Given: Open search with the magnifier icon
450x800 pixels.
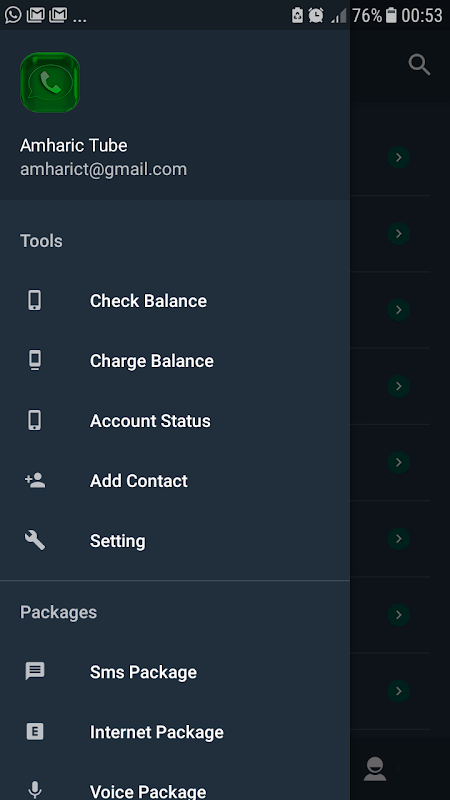Looking at the screenshot, I should (419, 65).
